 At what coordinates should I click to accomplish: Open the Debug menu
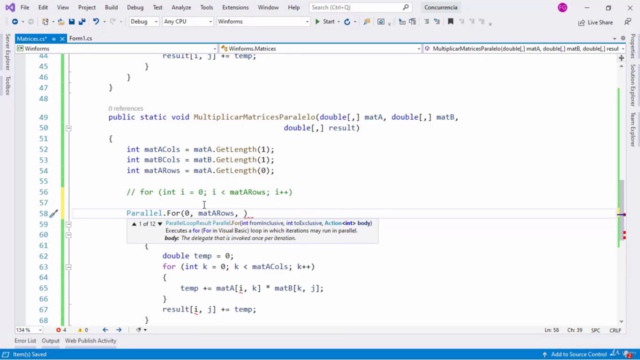pos(135,7)
